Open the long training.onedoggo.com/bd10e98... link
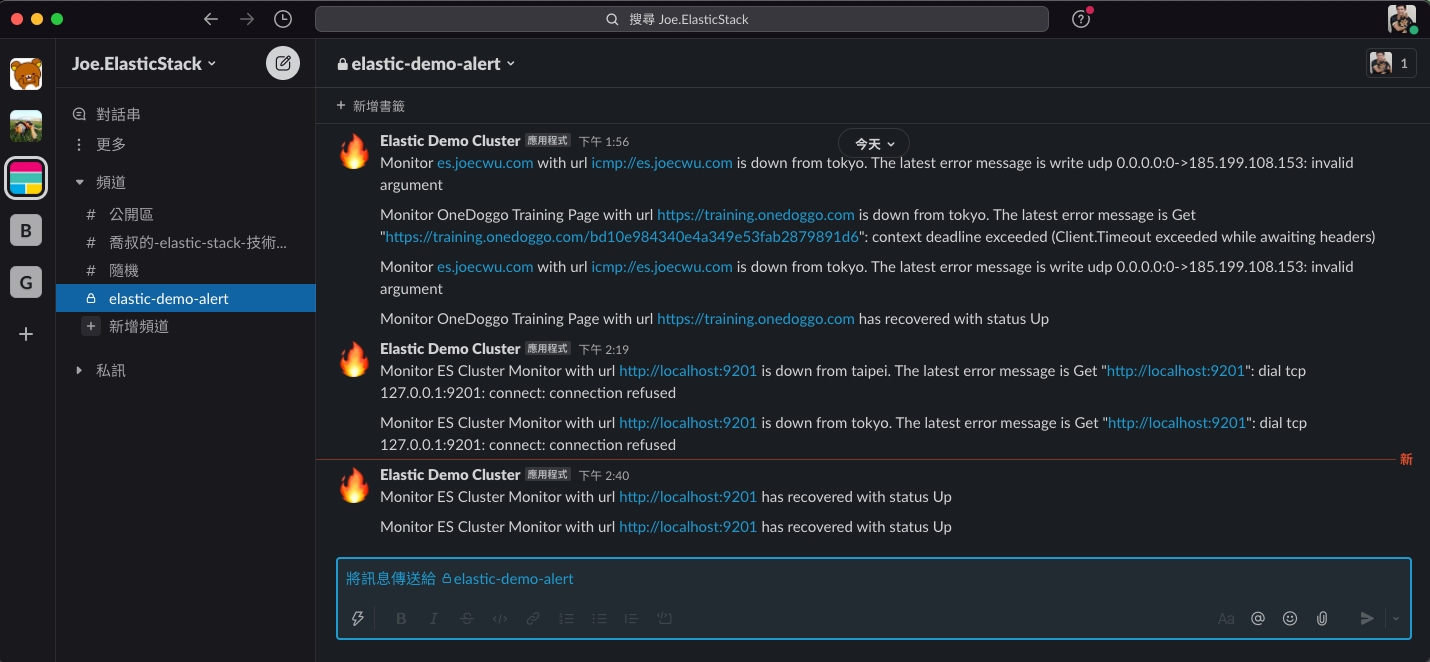The height and width of the screenshot is (662, 1430). 622,237
